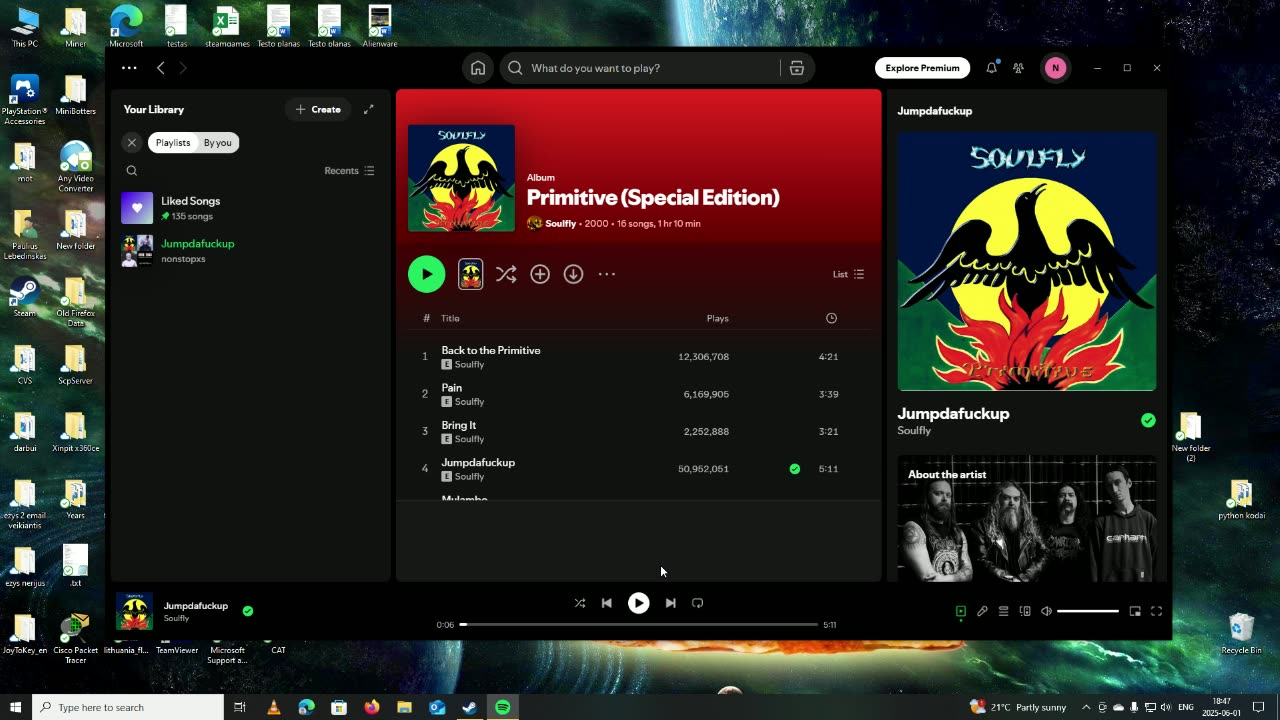Show hidden system tray icons

[1086, 707]
